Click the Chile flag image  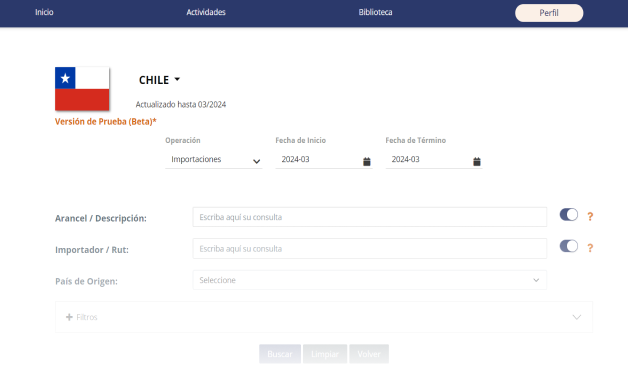[x=82, y=88]
